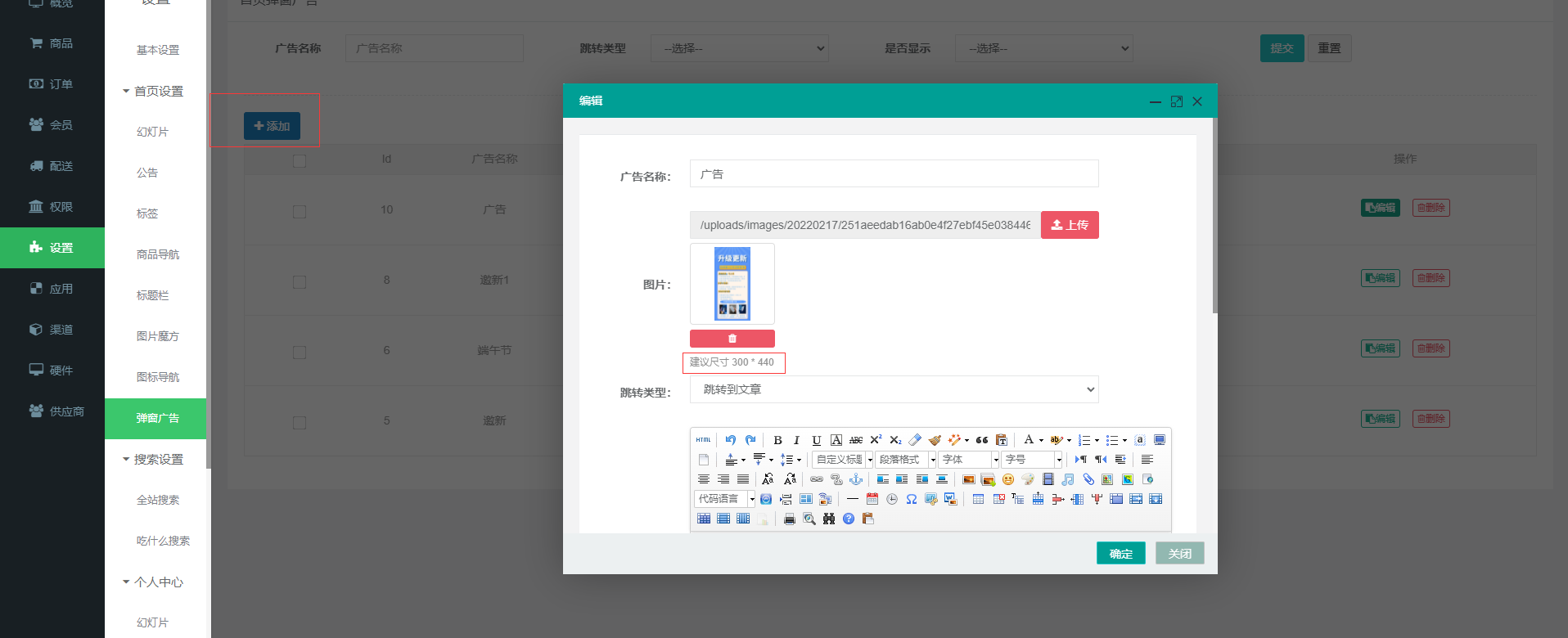Open the 跳转类型 filter dropdown in background page

coord(740,48)
